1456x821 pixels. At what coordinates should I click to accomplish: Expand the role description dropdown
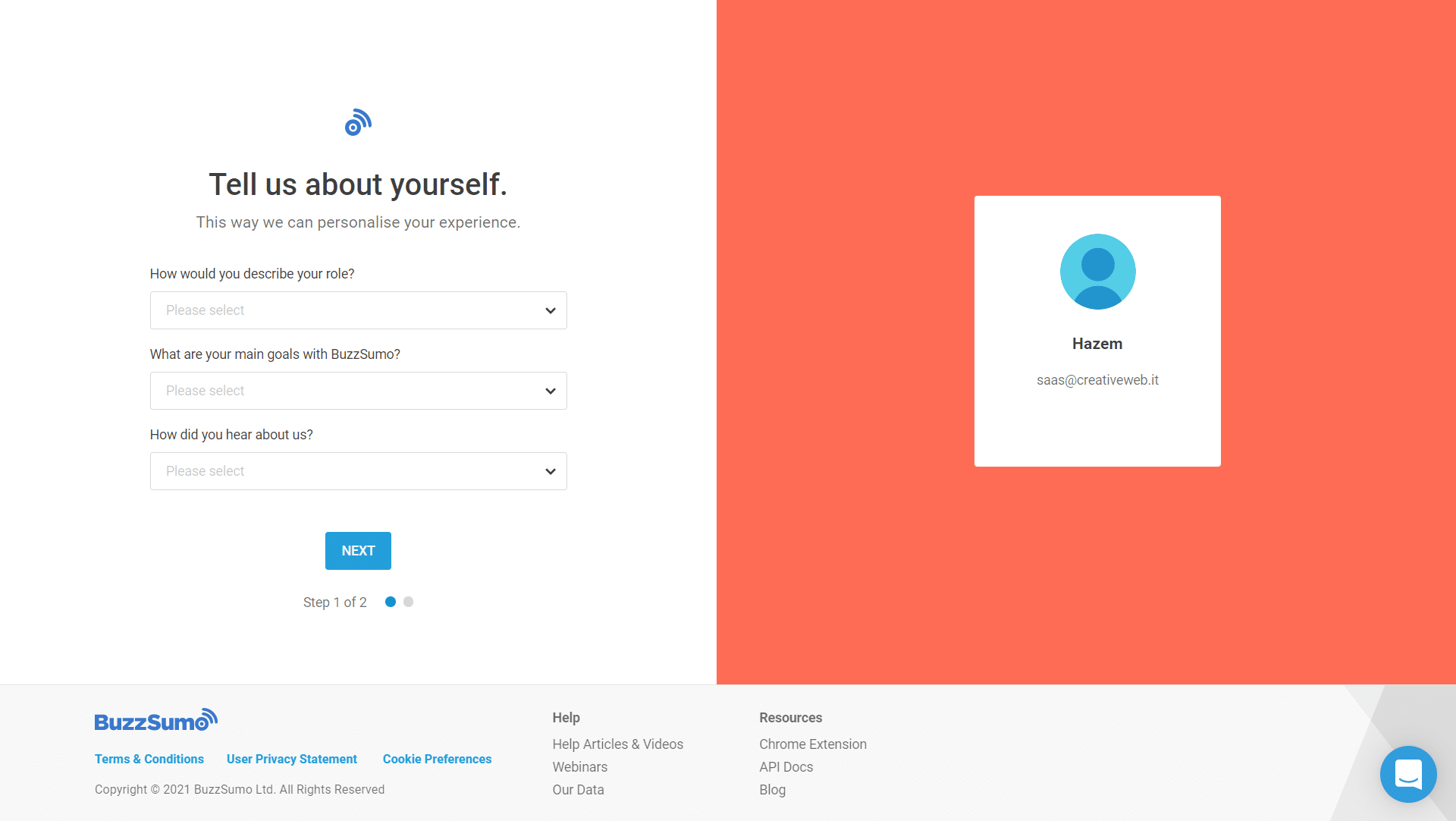(x=358, y=310)
